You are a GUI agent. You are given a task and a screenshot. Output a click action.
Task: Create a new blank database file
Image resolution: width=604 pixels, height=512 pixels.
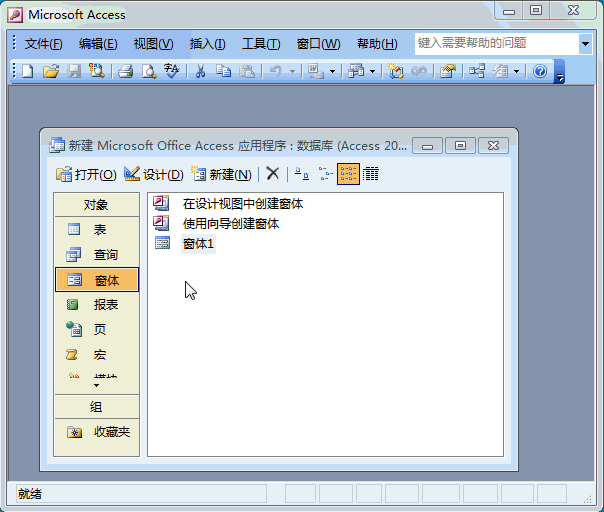28,72
